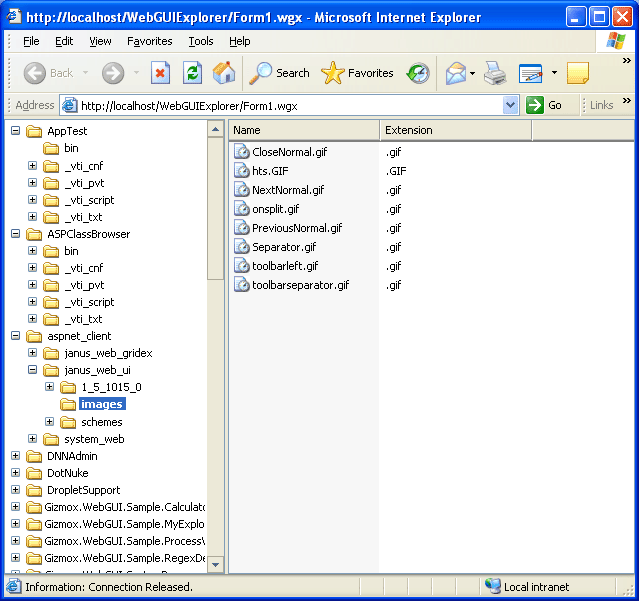Open the Help menu
Viewport: 639px width, 601px height.
click(x=240, y=41)
